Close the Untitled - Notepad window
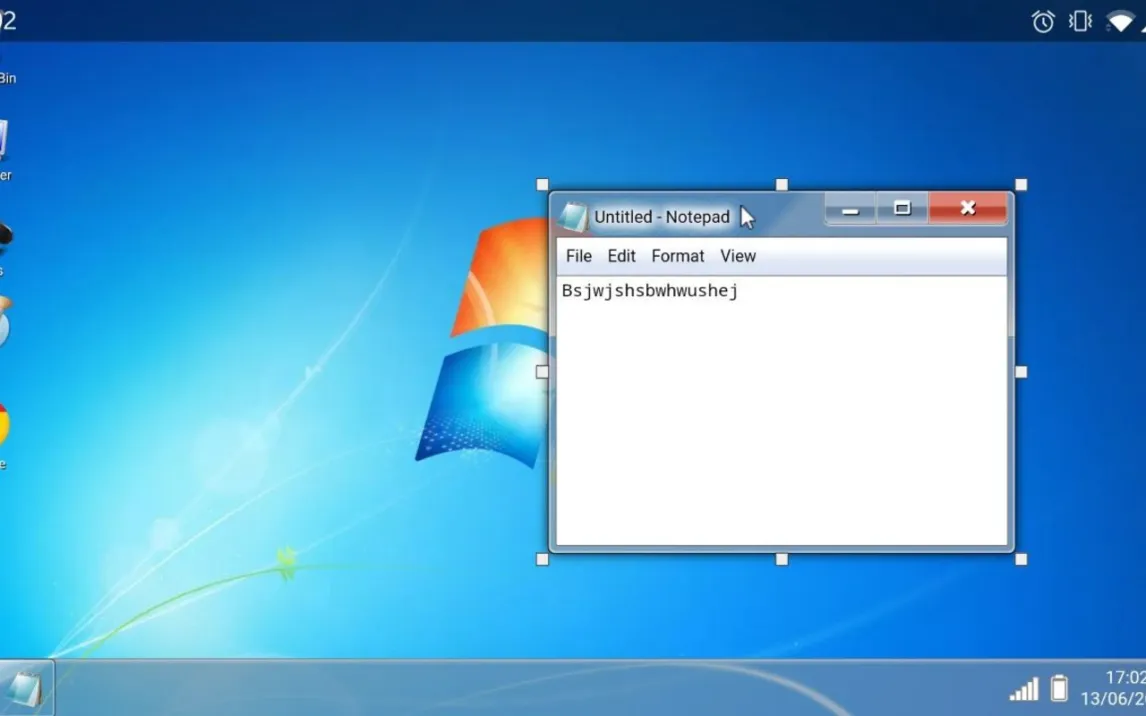Screen dimensions: 1146x716 tap(967, 208)
